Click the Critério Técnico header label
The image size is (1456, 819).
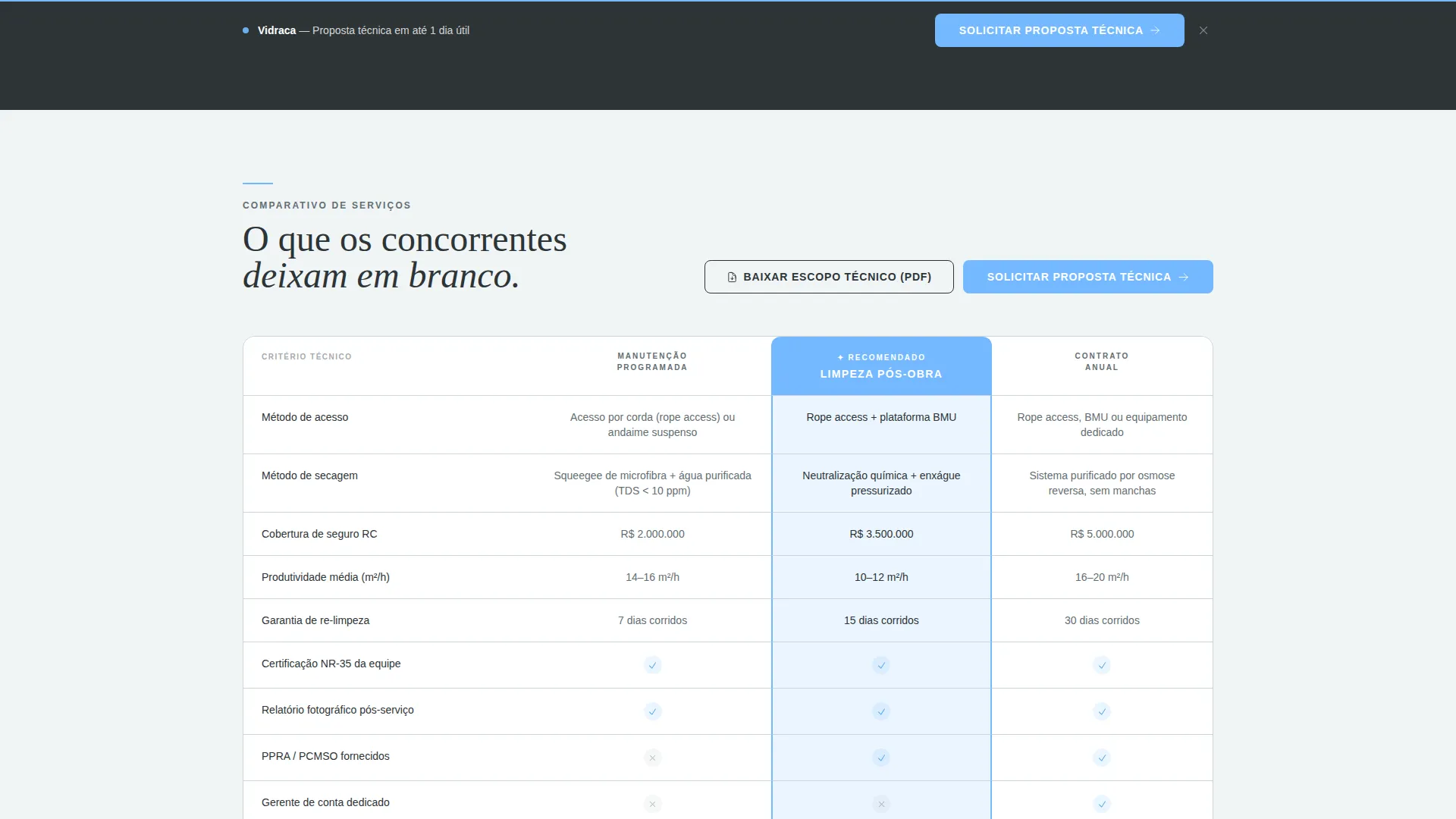pos(306,356)
